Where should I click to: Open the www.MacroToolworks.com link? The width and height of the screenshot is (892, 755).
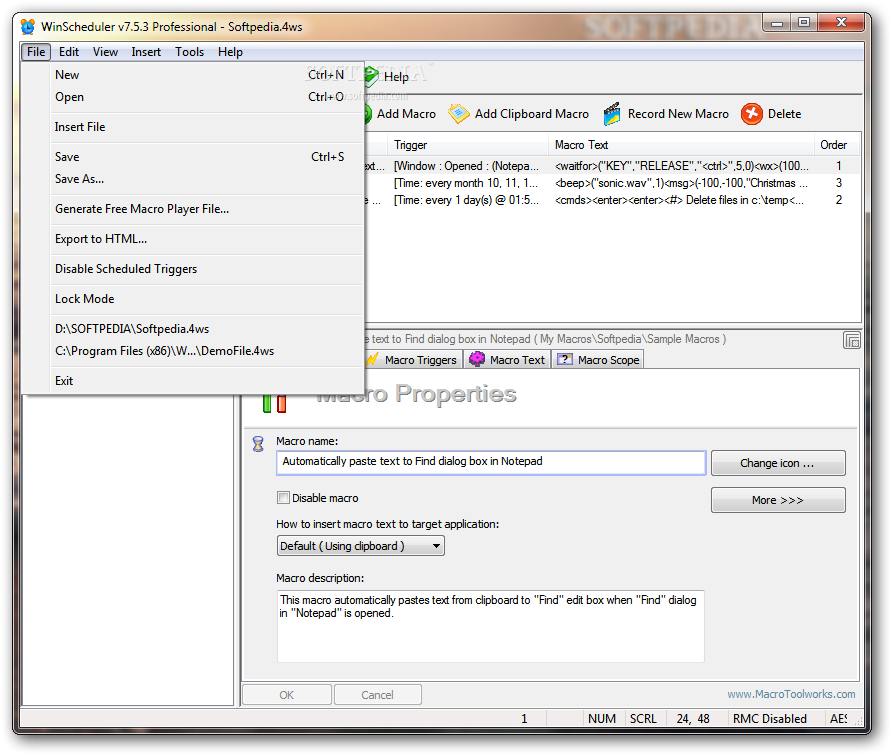791,694
